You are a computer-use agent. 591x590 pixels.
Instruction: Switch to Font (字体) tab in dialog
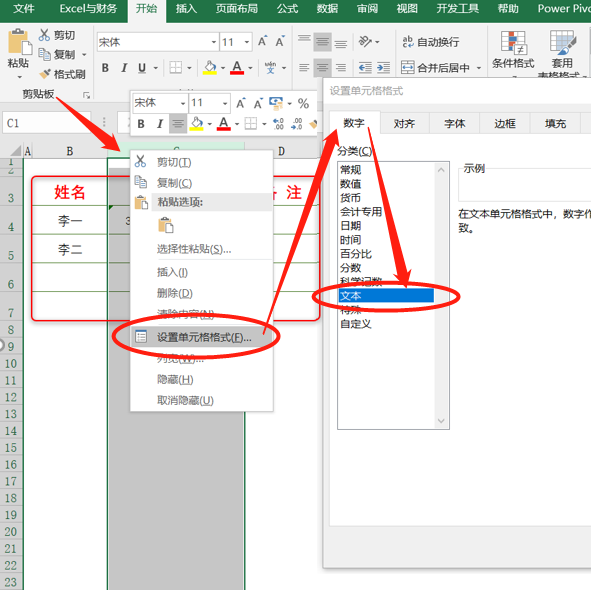[455, 123]
